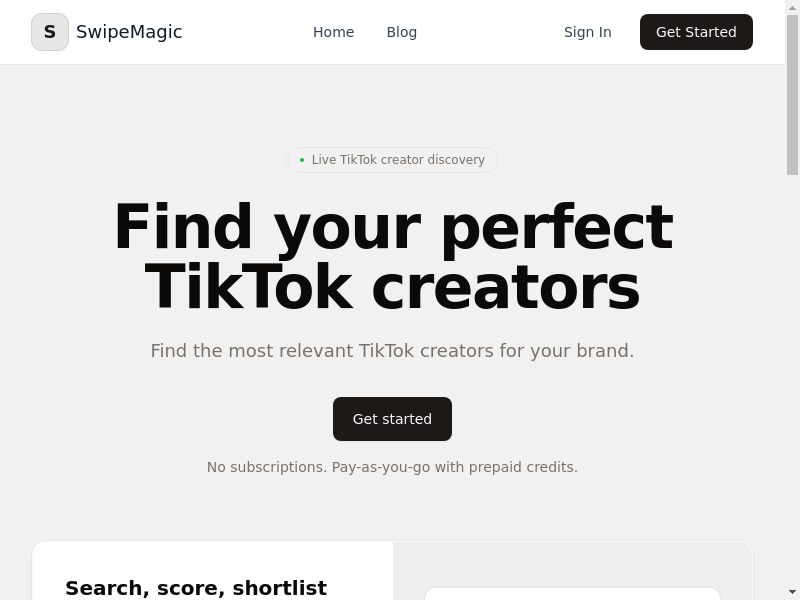The width and height of the screenshot is (800, 600).
Task: Click the SwipeMagic brand name
Action: click(x=129, y=32)
